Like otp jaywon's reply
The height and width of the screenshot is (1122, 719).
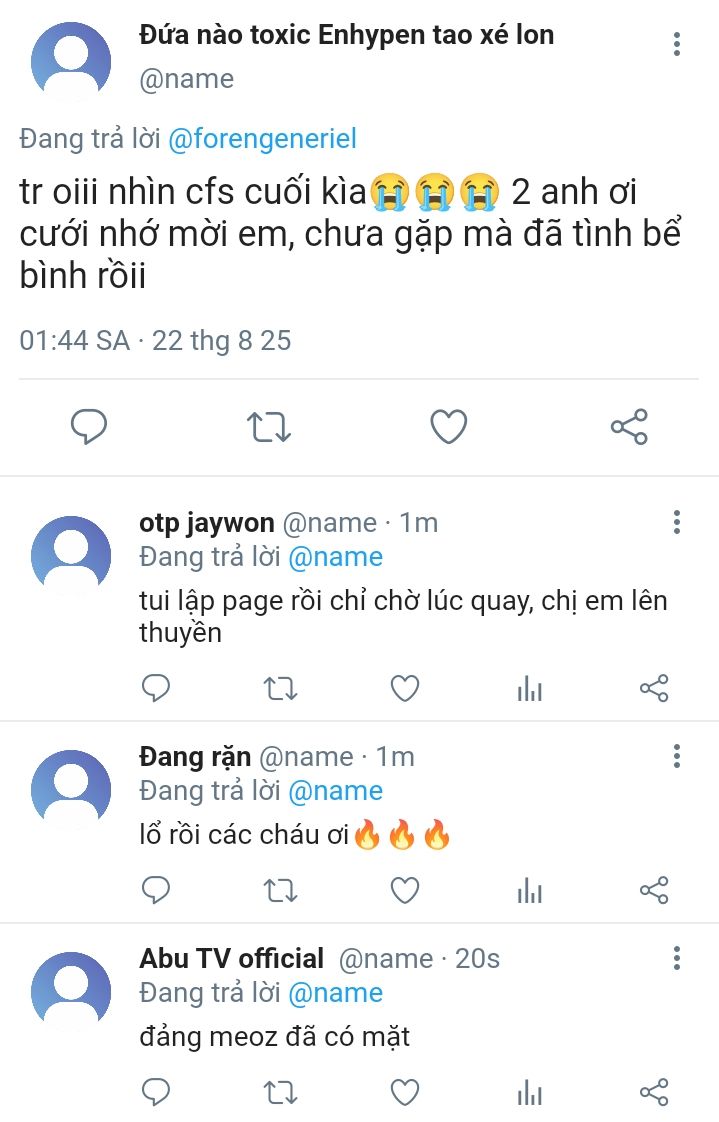click(x=404, y=688)
